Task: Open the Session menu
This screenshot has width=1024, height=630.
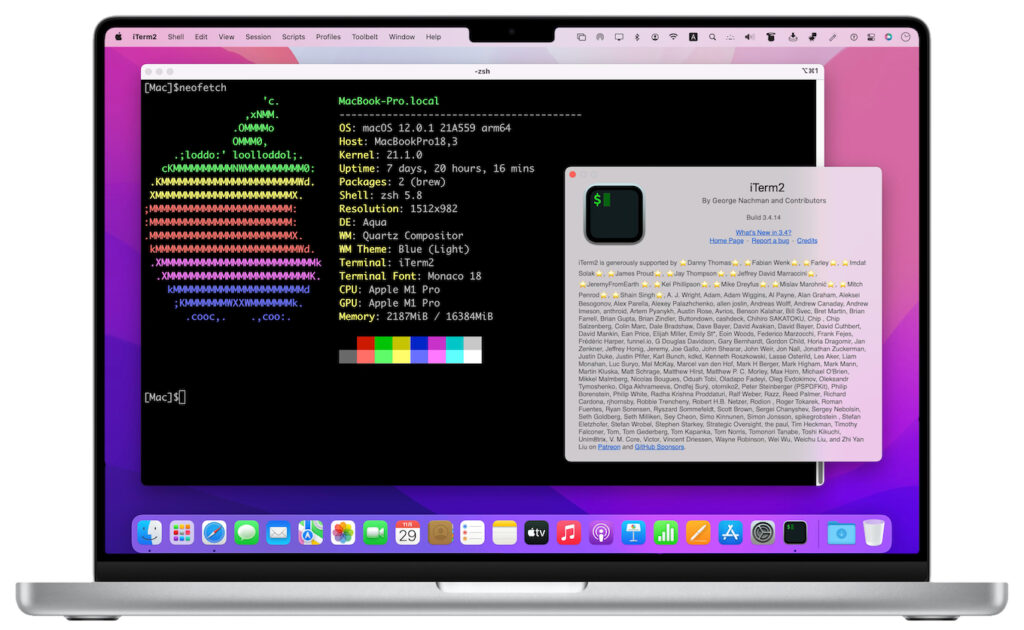Action: pyautogui.click(x=258, y=36)
